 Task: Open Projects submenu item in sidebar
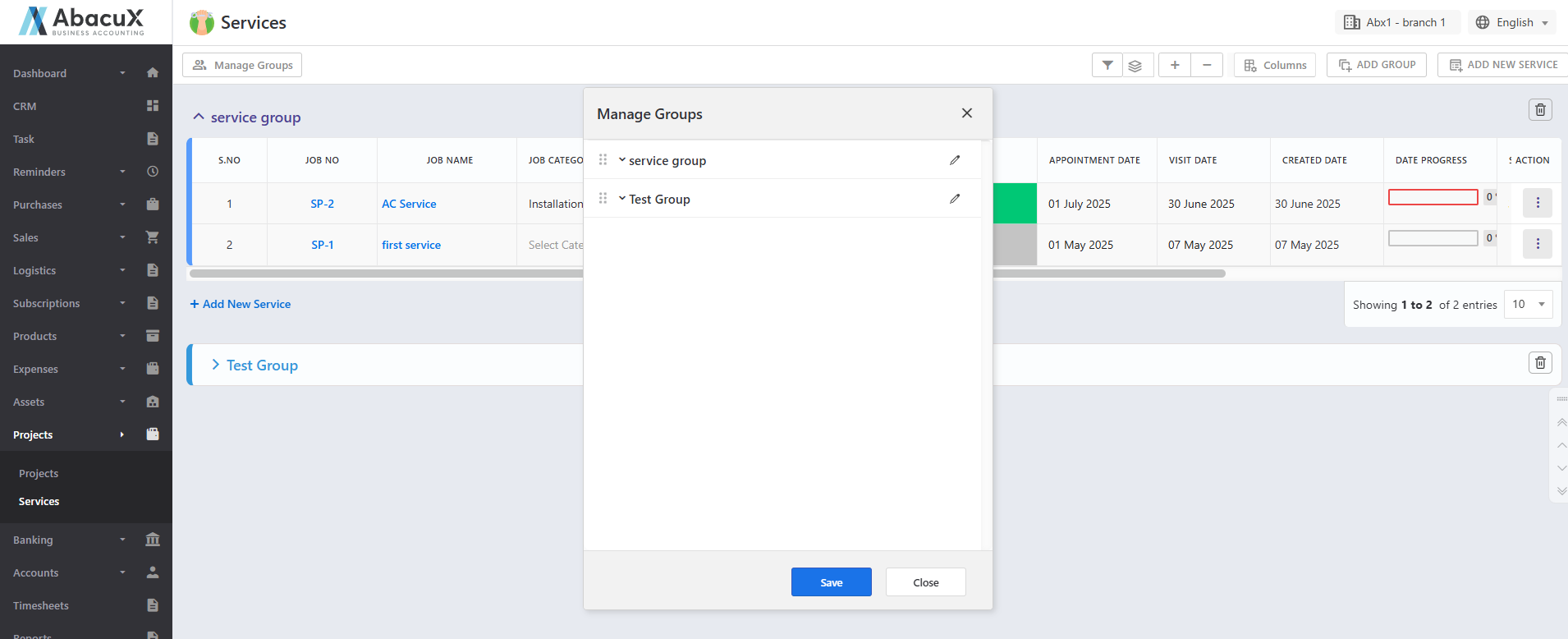pos(39,473)
